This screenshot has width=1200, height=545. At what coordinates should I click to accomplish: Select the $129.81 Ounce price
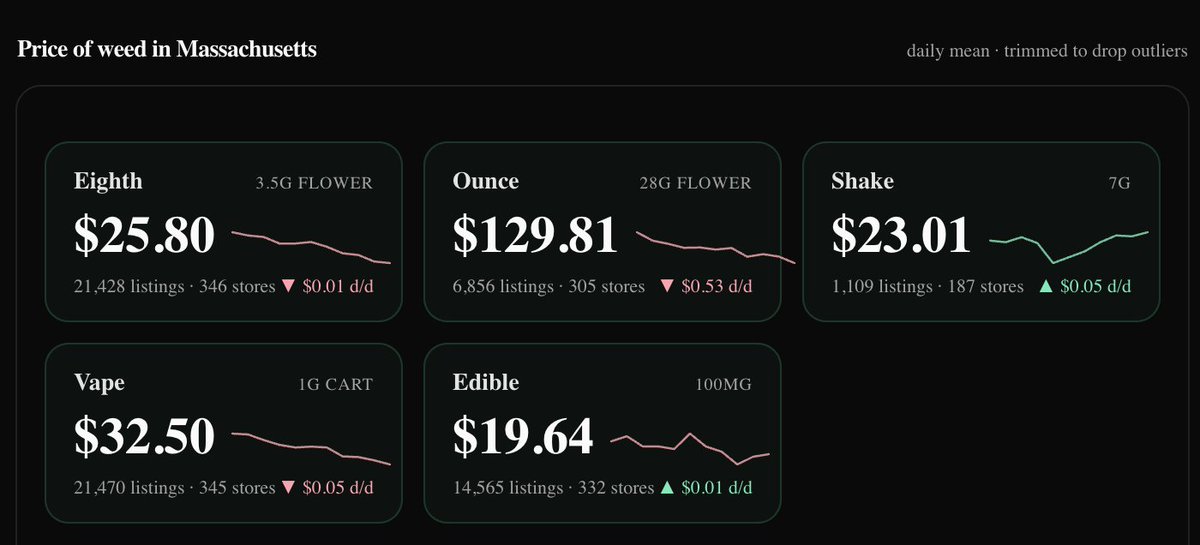tap(535, 235)
